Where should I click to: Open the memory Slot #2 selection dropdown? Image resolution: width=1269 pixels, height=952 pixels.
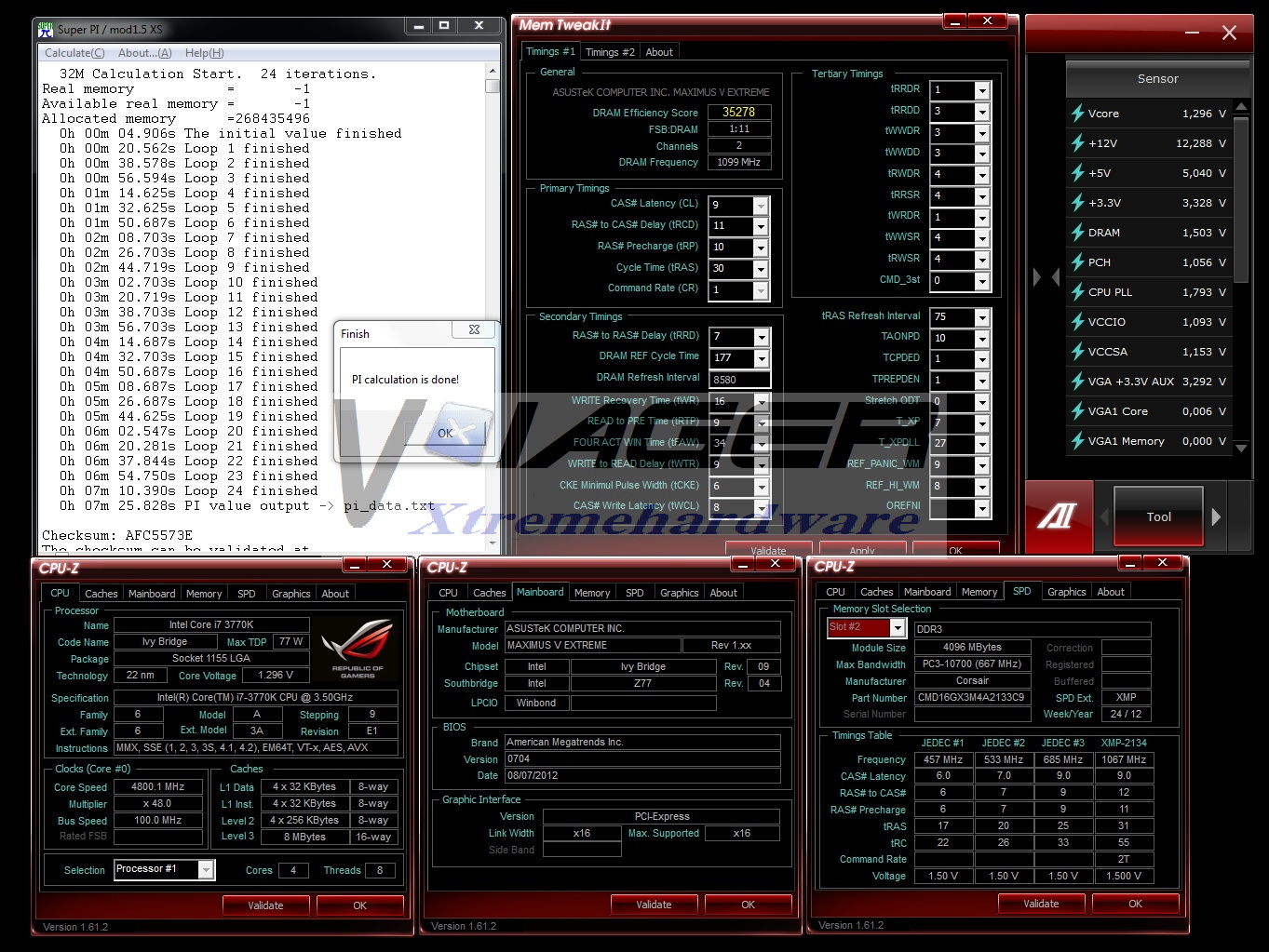point(897,628)
